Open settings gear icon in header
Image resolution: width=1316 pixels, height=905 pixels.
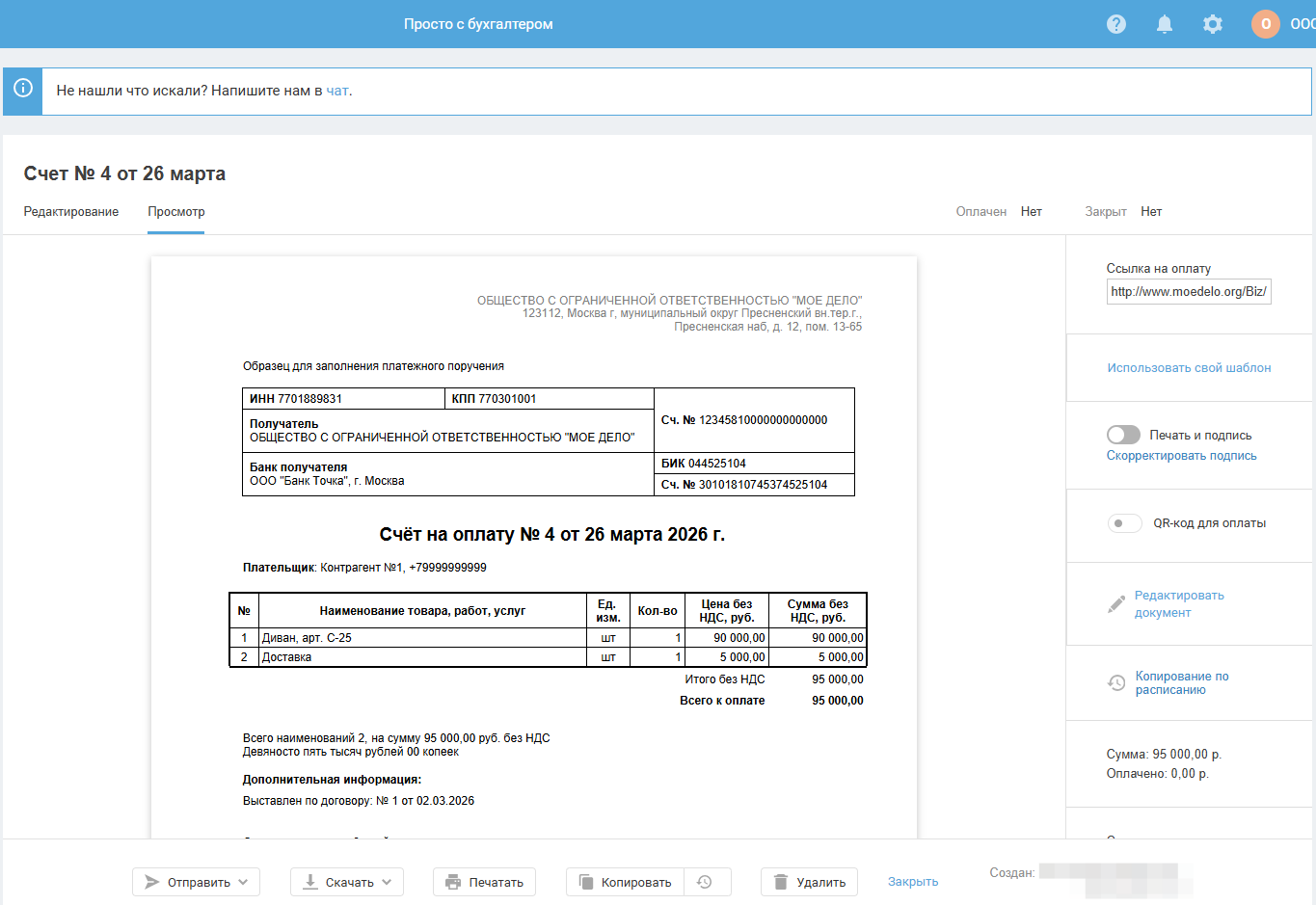click(x=1213, y=24)
